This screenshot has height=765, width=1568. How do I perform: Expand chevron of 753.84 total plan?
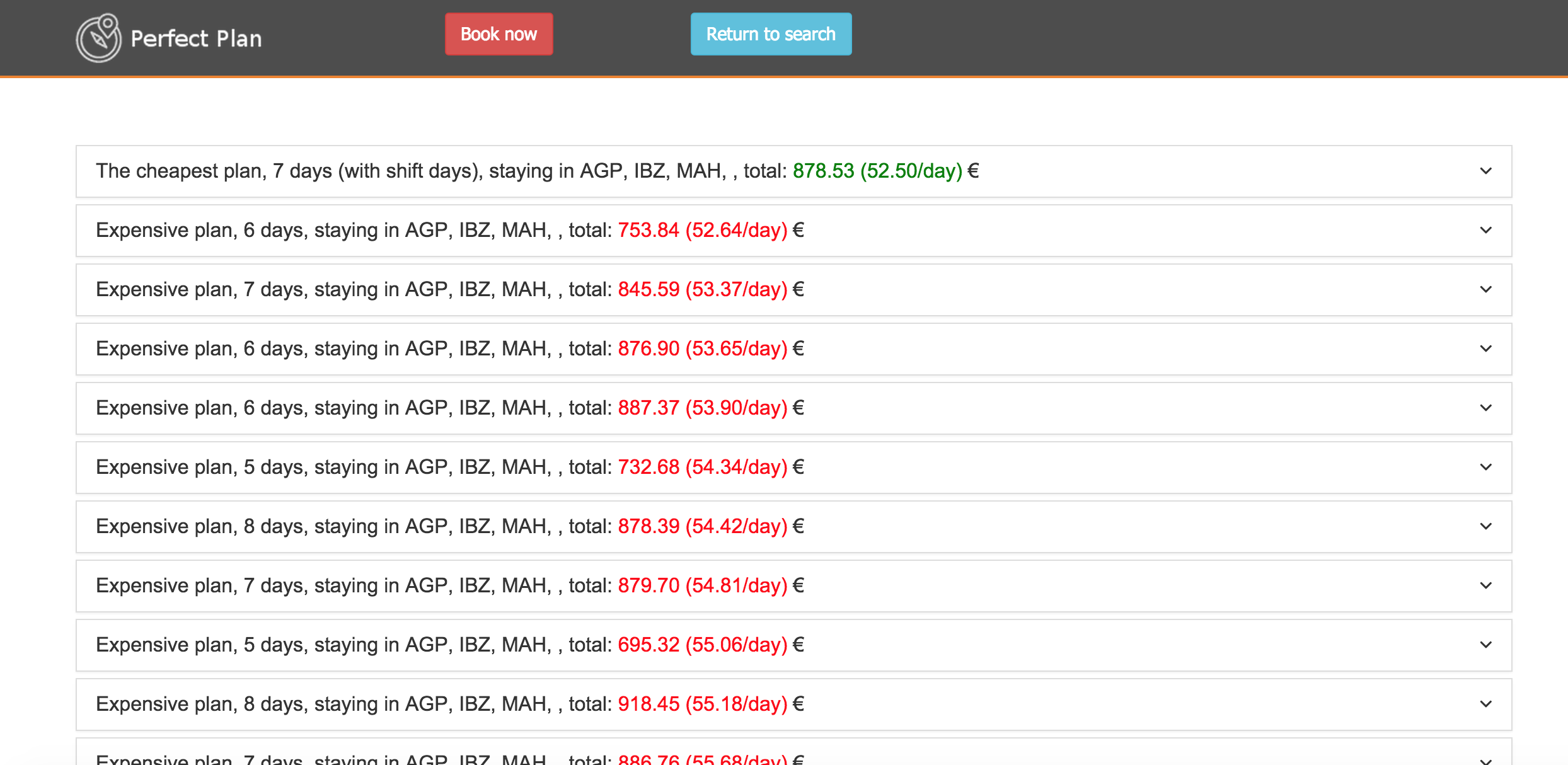pos(1485,231)
